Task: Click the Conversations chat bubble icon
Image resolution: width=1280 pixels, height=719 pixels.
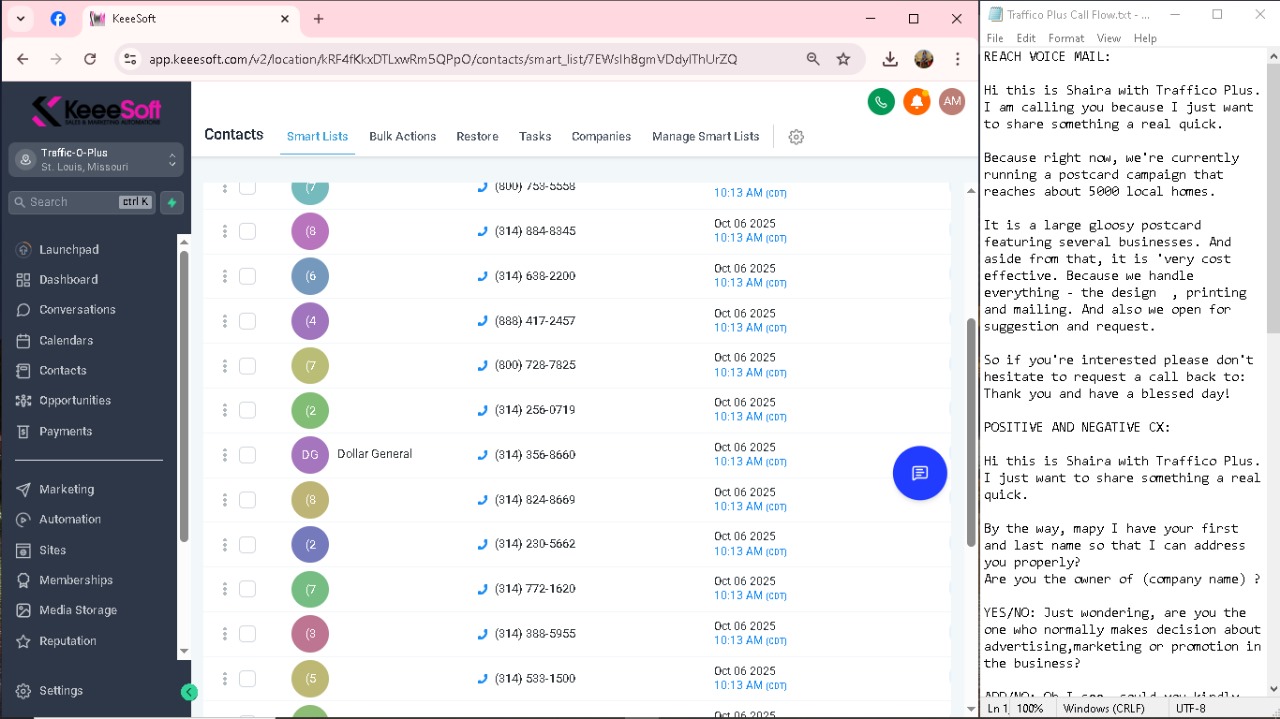Action: (x=23, y=310)
